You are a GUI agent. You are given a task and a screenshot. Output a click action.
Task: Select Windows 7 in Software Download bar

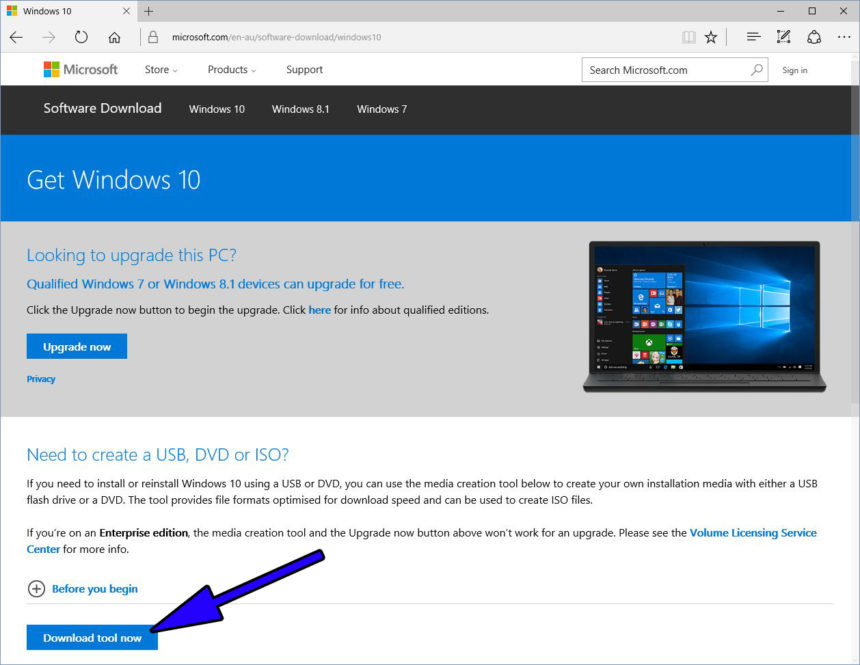tap(382, 109)
